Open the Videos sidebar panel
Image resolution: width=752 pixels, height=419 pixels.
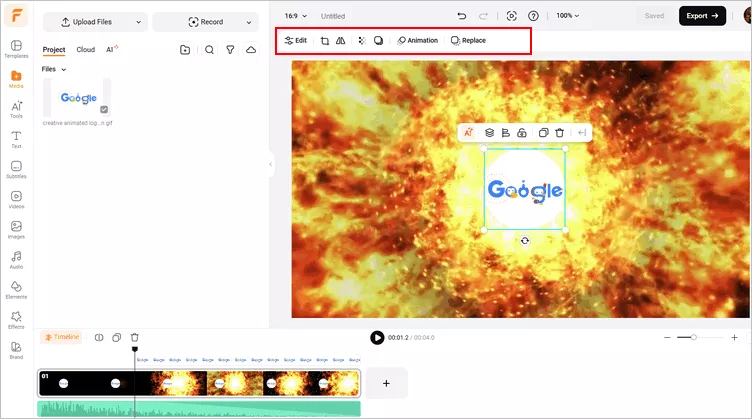(16, 200)
